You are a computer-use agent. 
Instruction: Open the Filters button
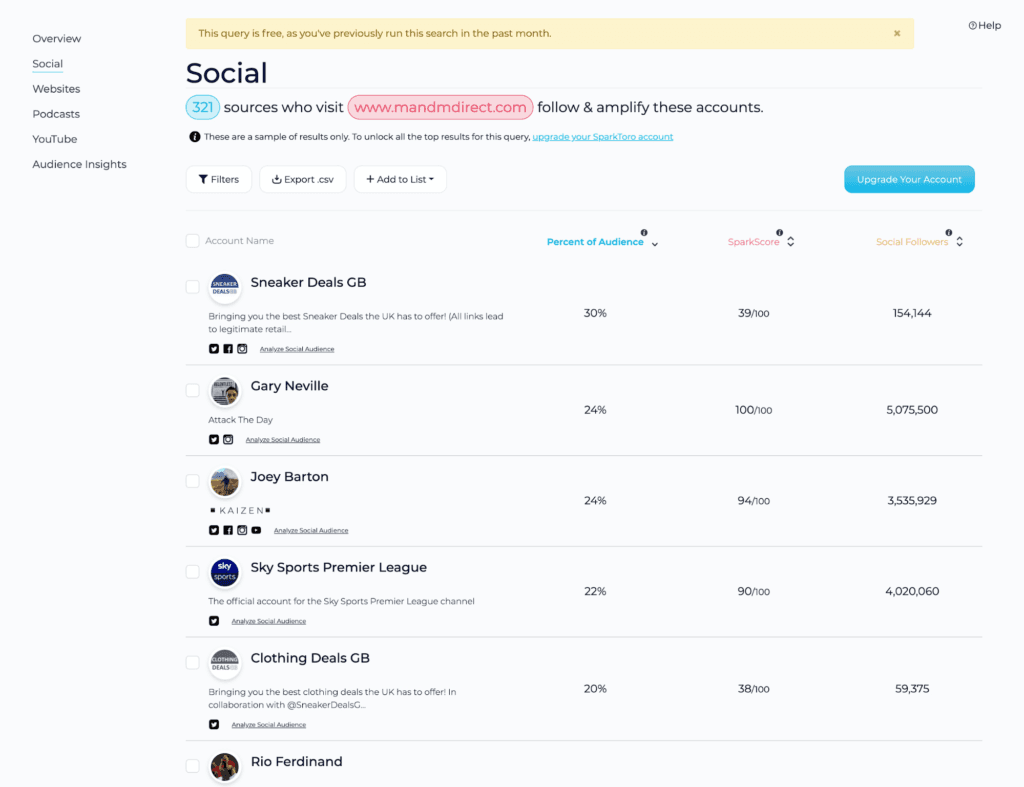219,180
